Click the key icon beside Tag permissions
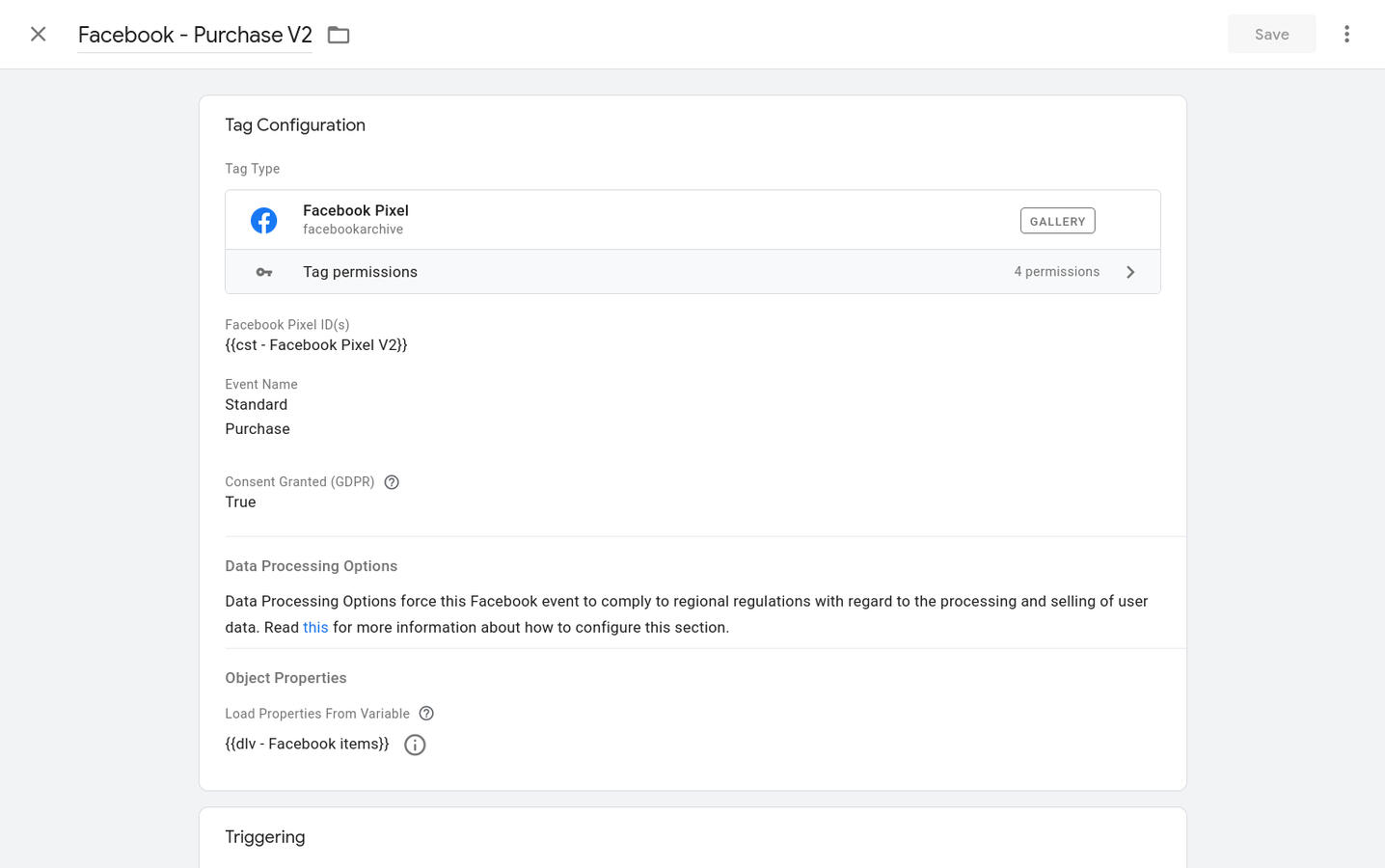Viewport: 1385px width, 868px height. click(x=263, y=273)
